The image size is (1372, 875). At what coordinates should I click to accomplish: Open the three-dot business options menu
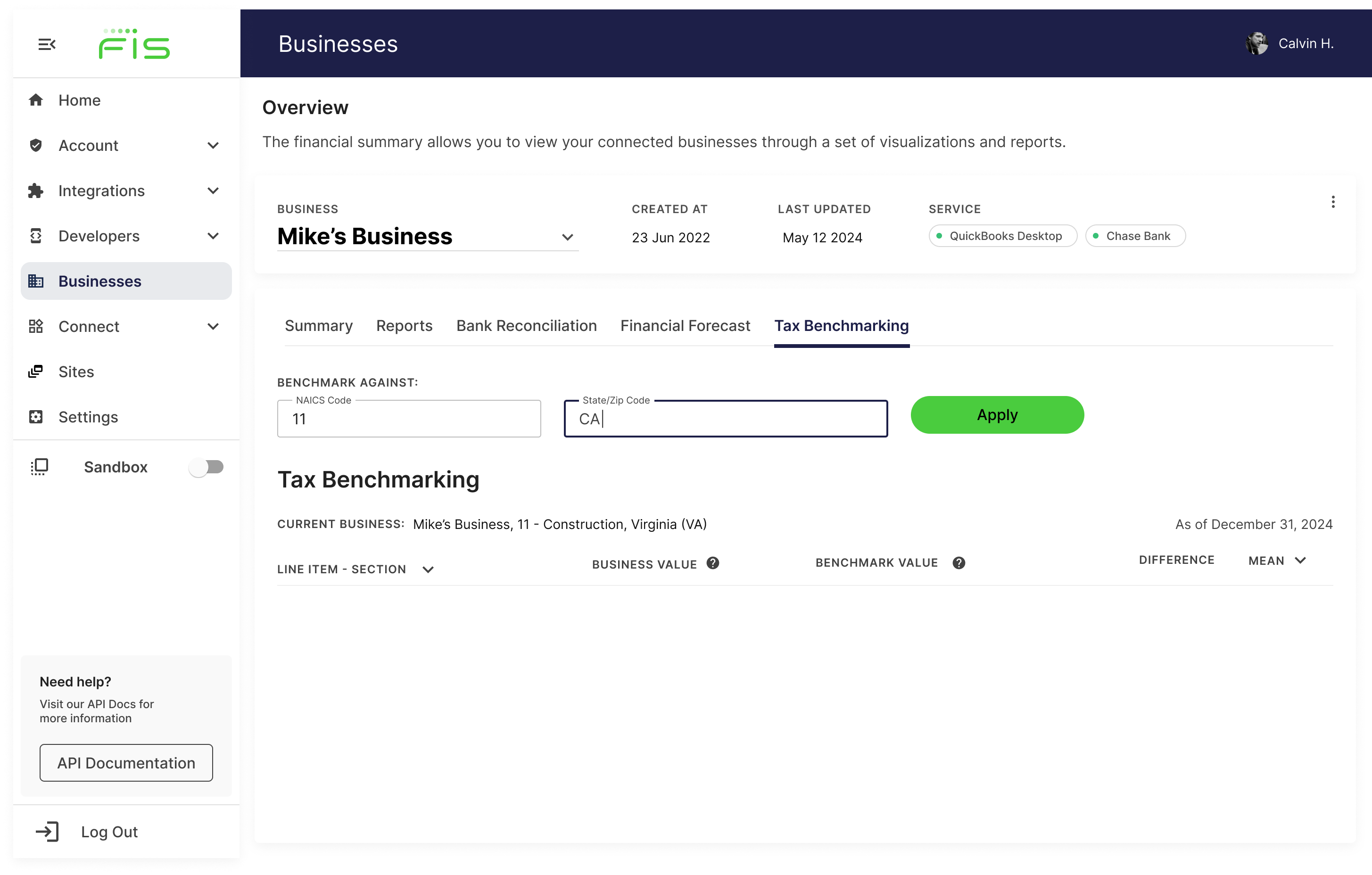coord(1333,202)
